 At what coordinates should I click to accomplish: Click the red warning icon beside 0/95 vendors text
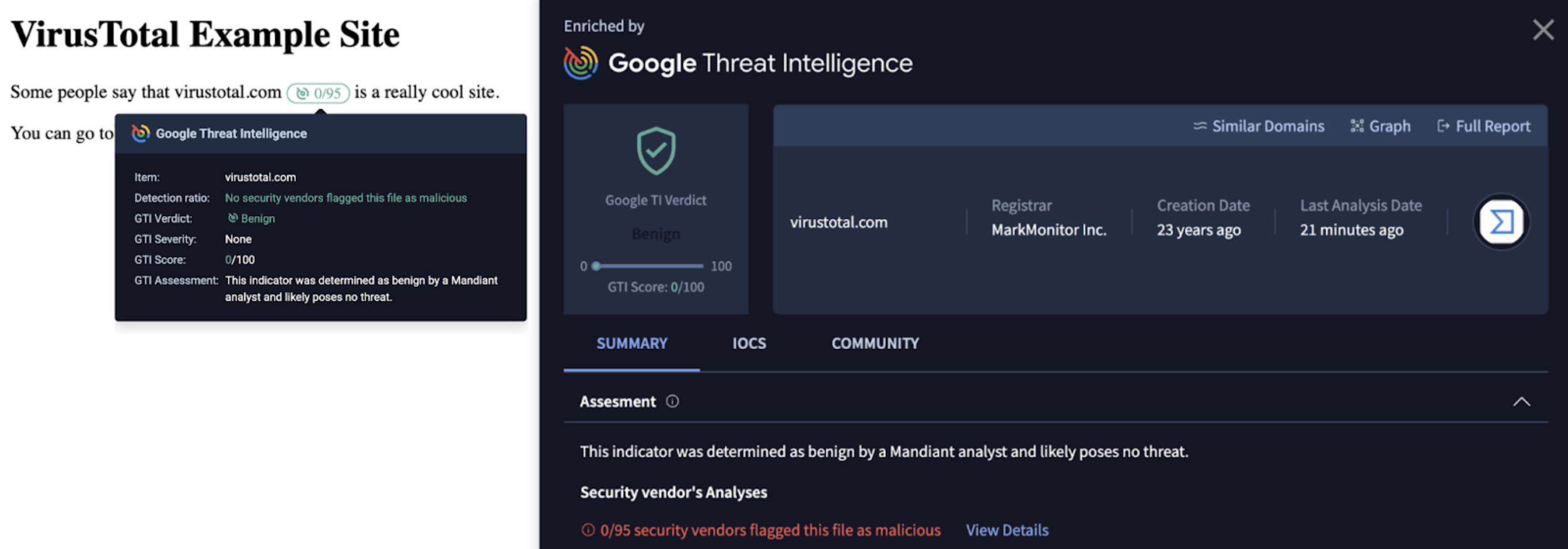coord(588,530)
